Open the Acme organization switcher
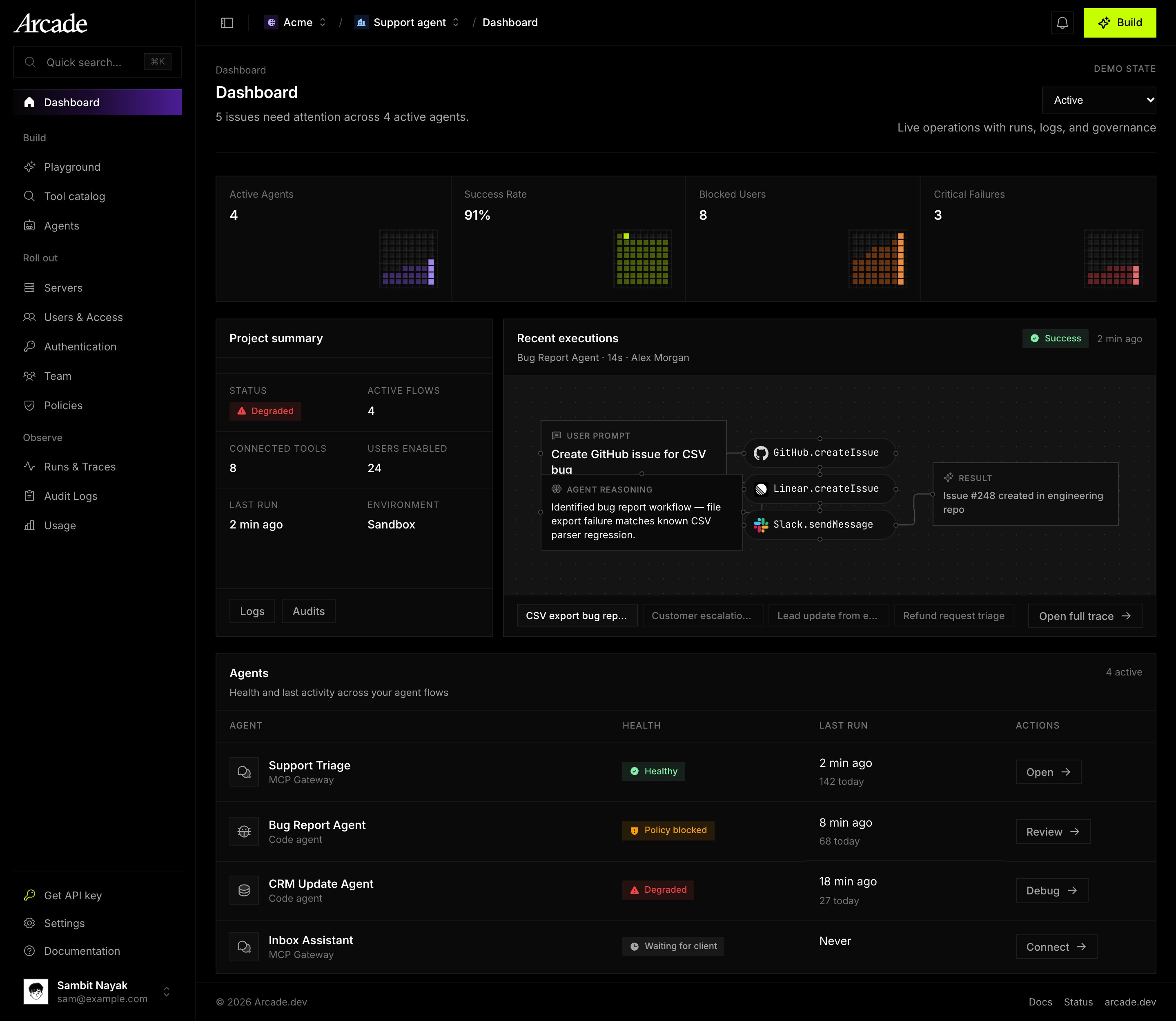This screenshot has width=1176, height=1021. point(295,23)
